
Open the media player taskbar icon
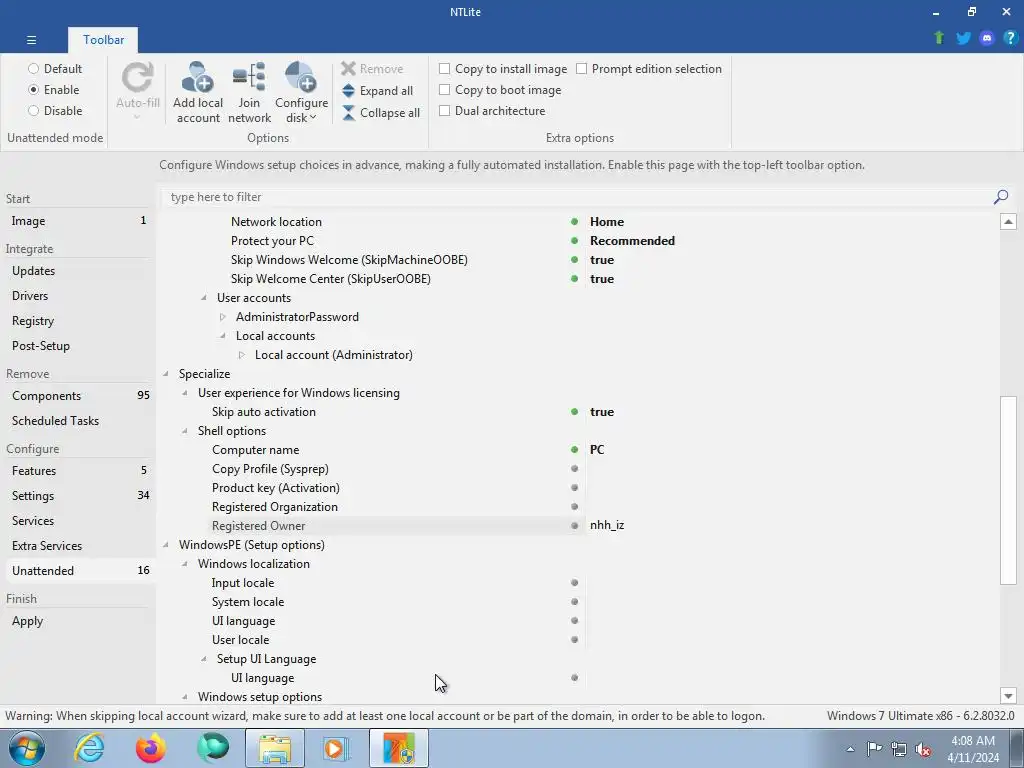pyautogui.click(x=337, y=748)
